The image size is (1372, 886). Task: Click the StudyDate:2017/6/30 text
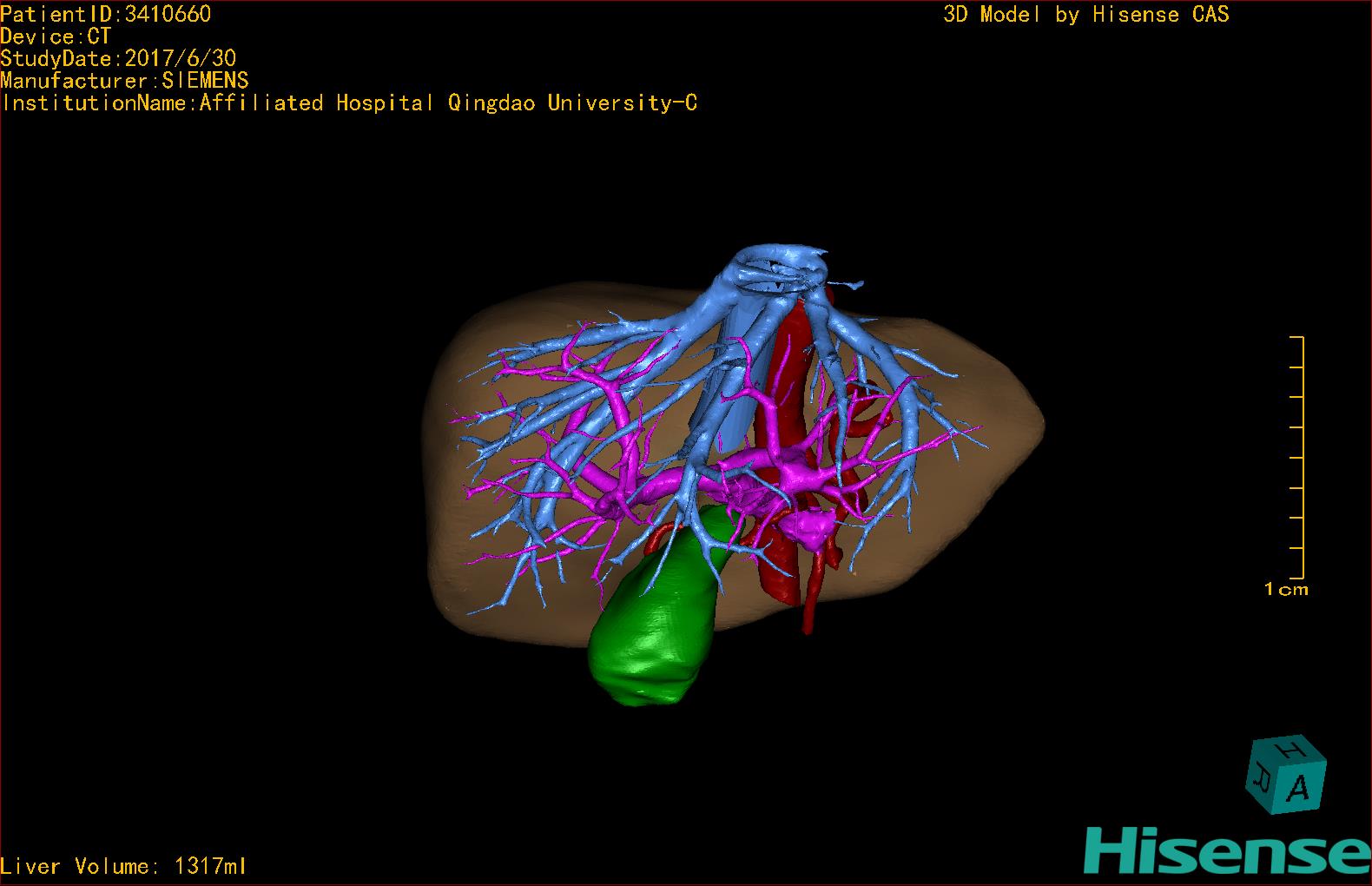[x=118, y=58]
